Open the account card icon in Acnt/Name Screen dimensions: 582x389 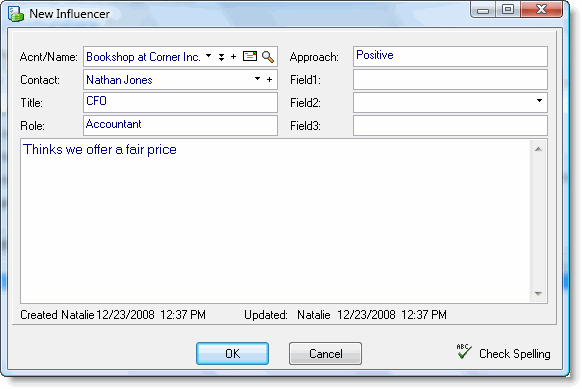pyautogui.click(x=249, y=56)
